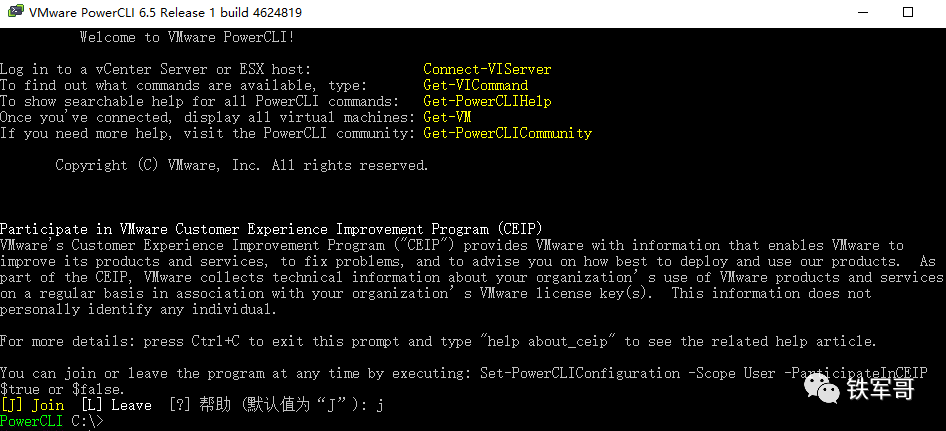Click the 'help about_ceip' text
Screen dimensions: 946x431
click(547, 341)
